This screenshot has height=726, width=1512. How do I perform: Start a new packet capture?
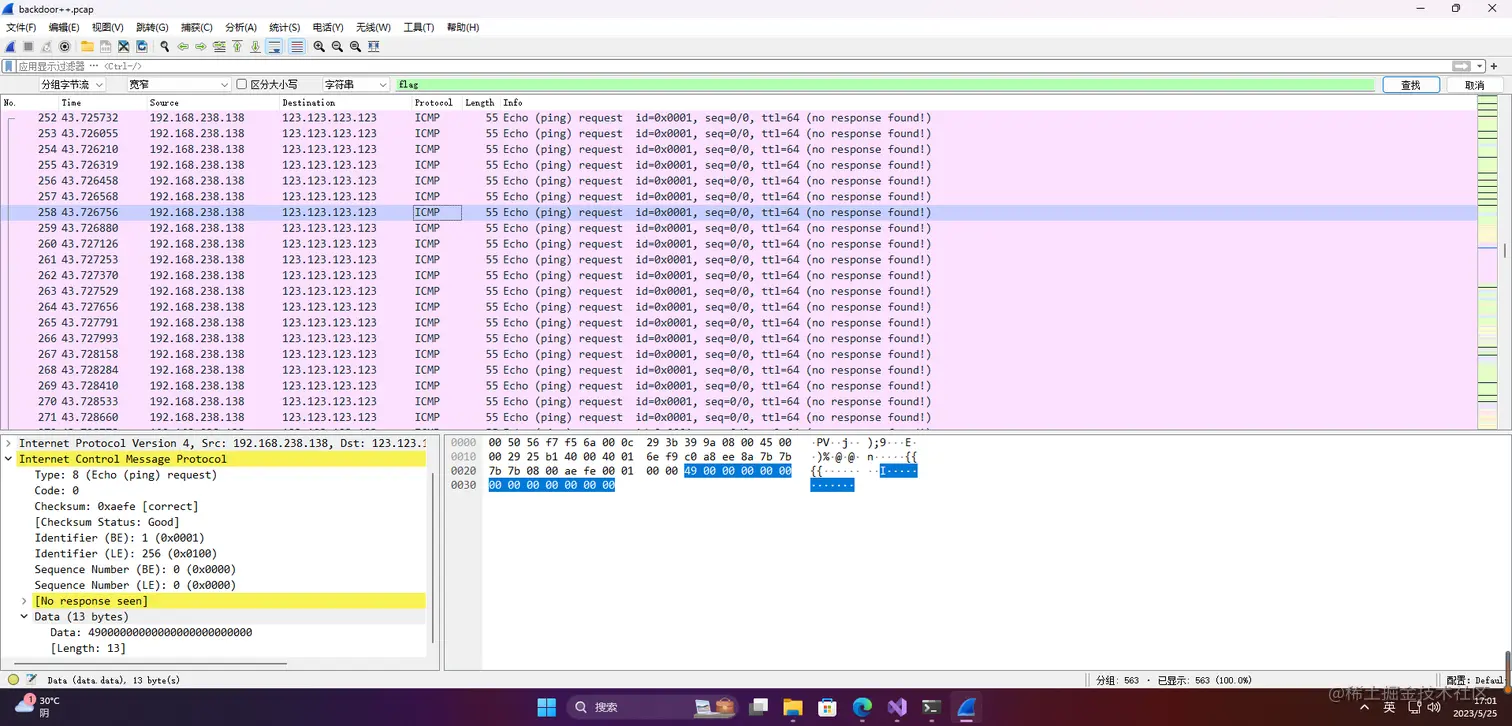click(10, 47)
